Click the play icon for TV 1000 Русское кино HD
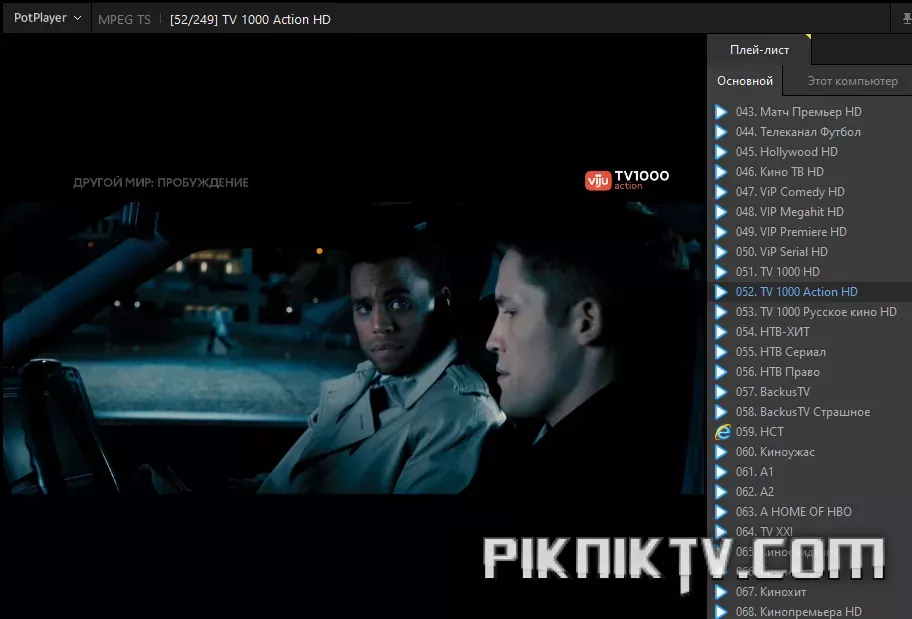 point(721,312)
